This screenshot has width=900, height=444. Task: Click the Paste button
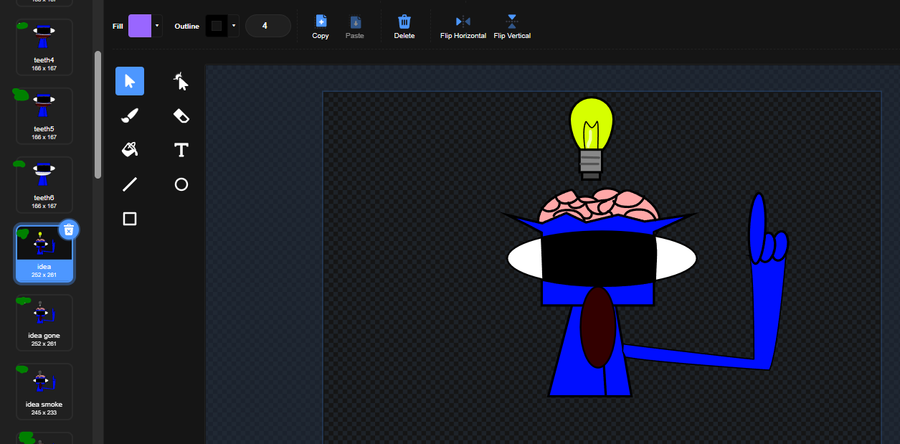[355, 27]
